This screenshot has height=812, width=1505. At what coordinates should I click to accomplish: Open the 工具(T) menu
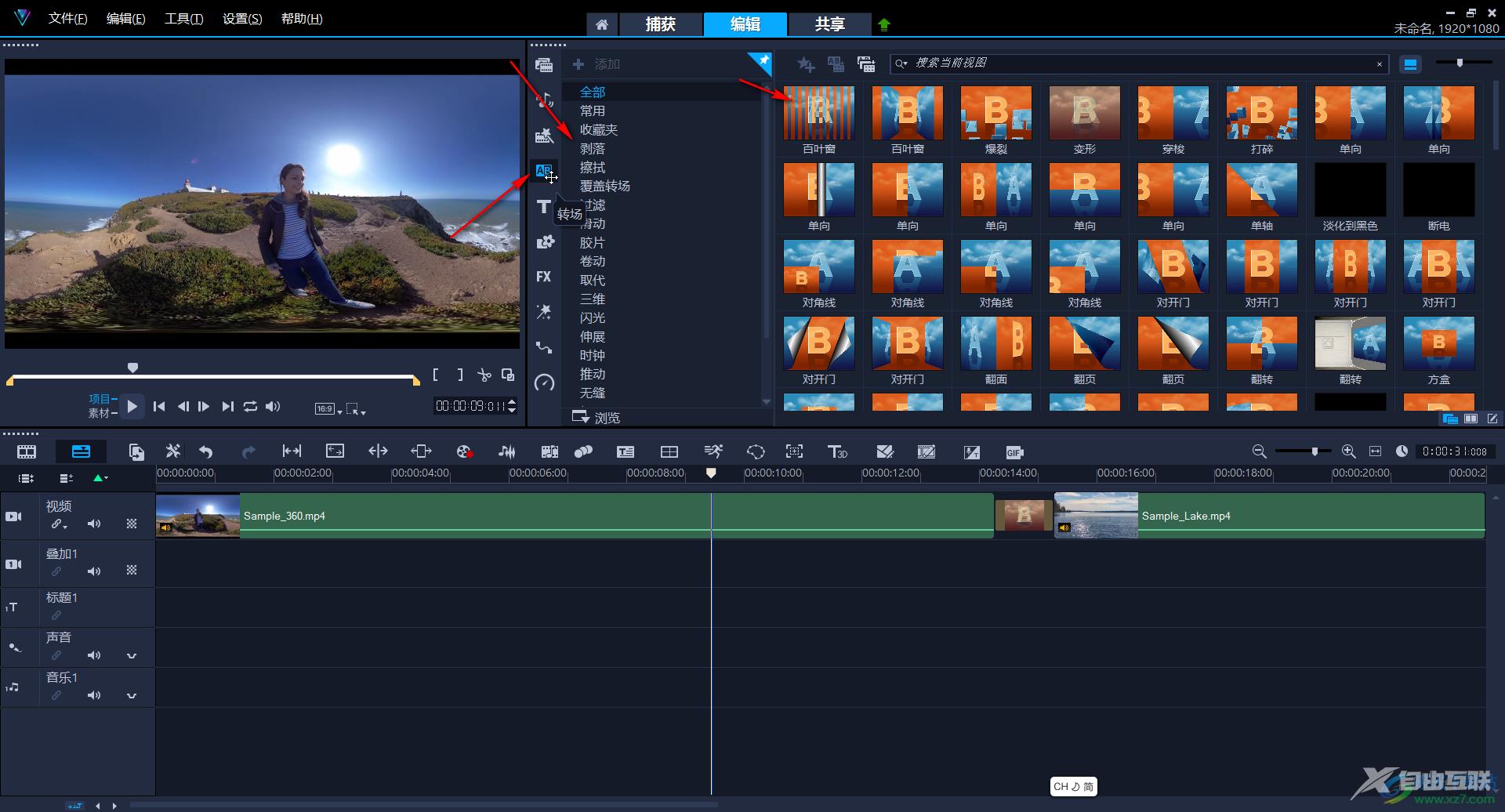point(183,19)
